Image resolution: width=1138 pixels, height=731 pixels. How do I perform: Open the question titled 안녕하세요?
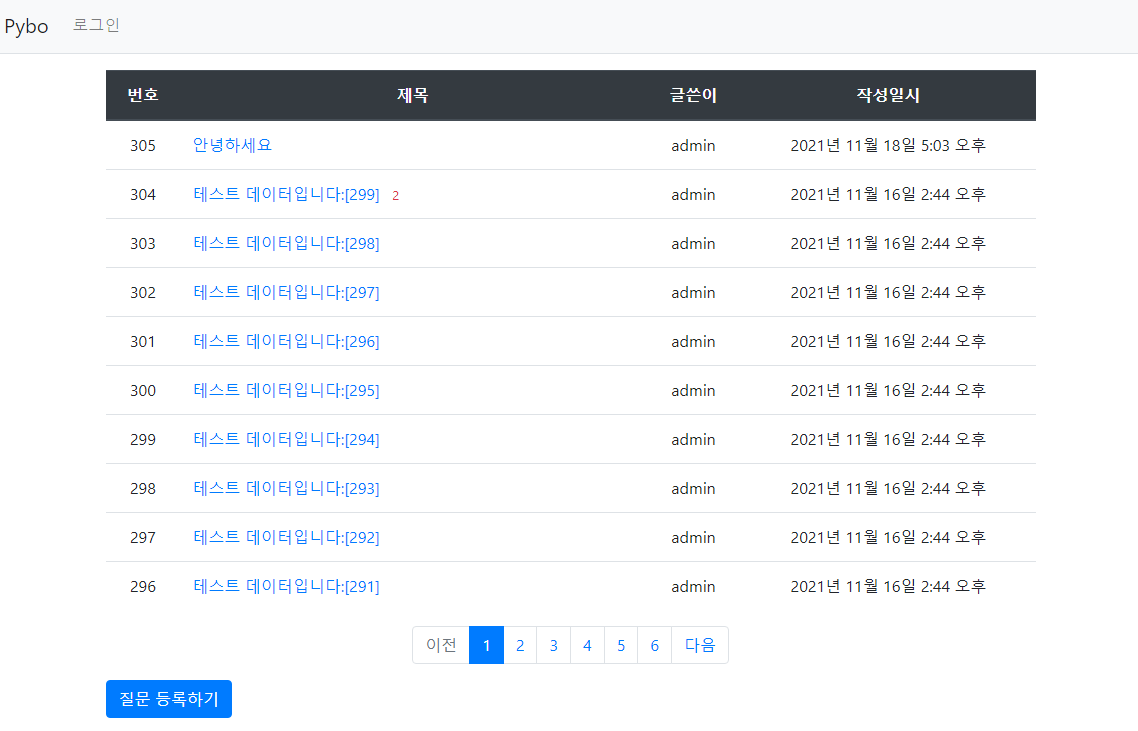(232, 145)
